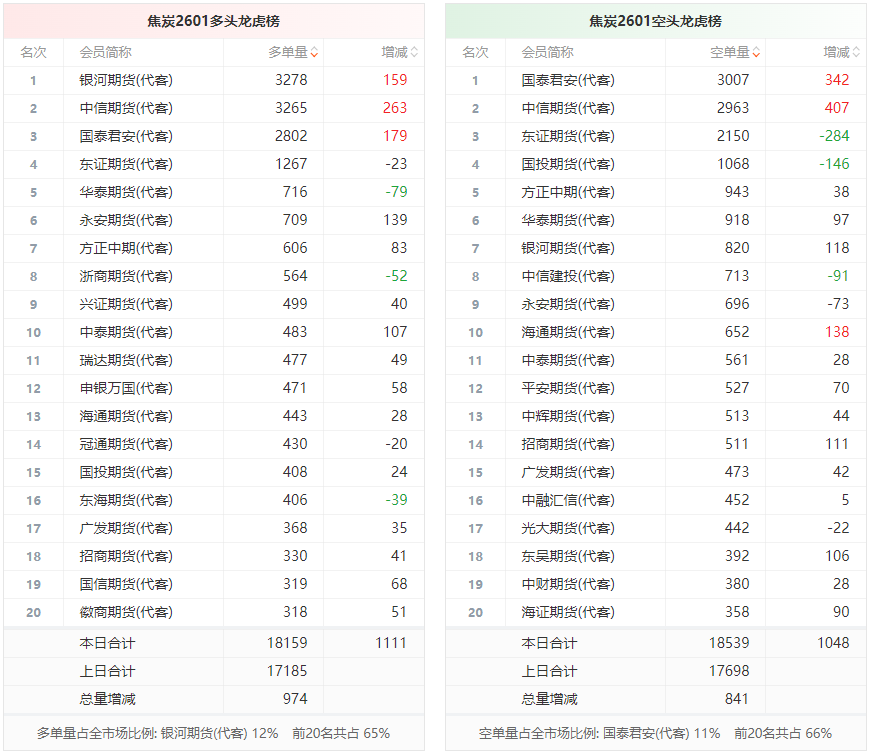The height and width of the screenshot is (754, 870).
Task: Click short table 本日合计 value 18539
Action: [x=729, y=643]
